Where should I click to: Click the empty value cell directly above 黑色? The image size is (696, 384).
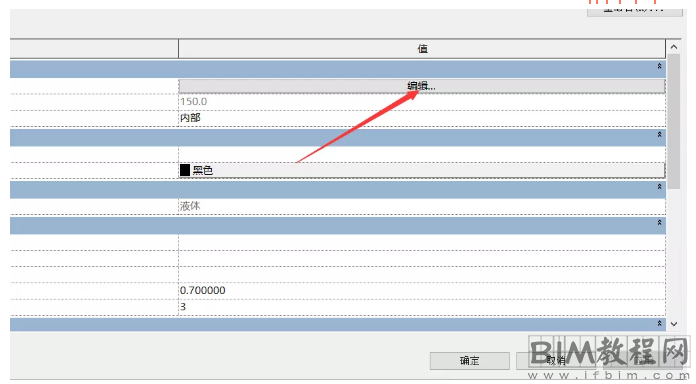point(422,154)
